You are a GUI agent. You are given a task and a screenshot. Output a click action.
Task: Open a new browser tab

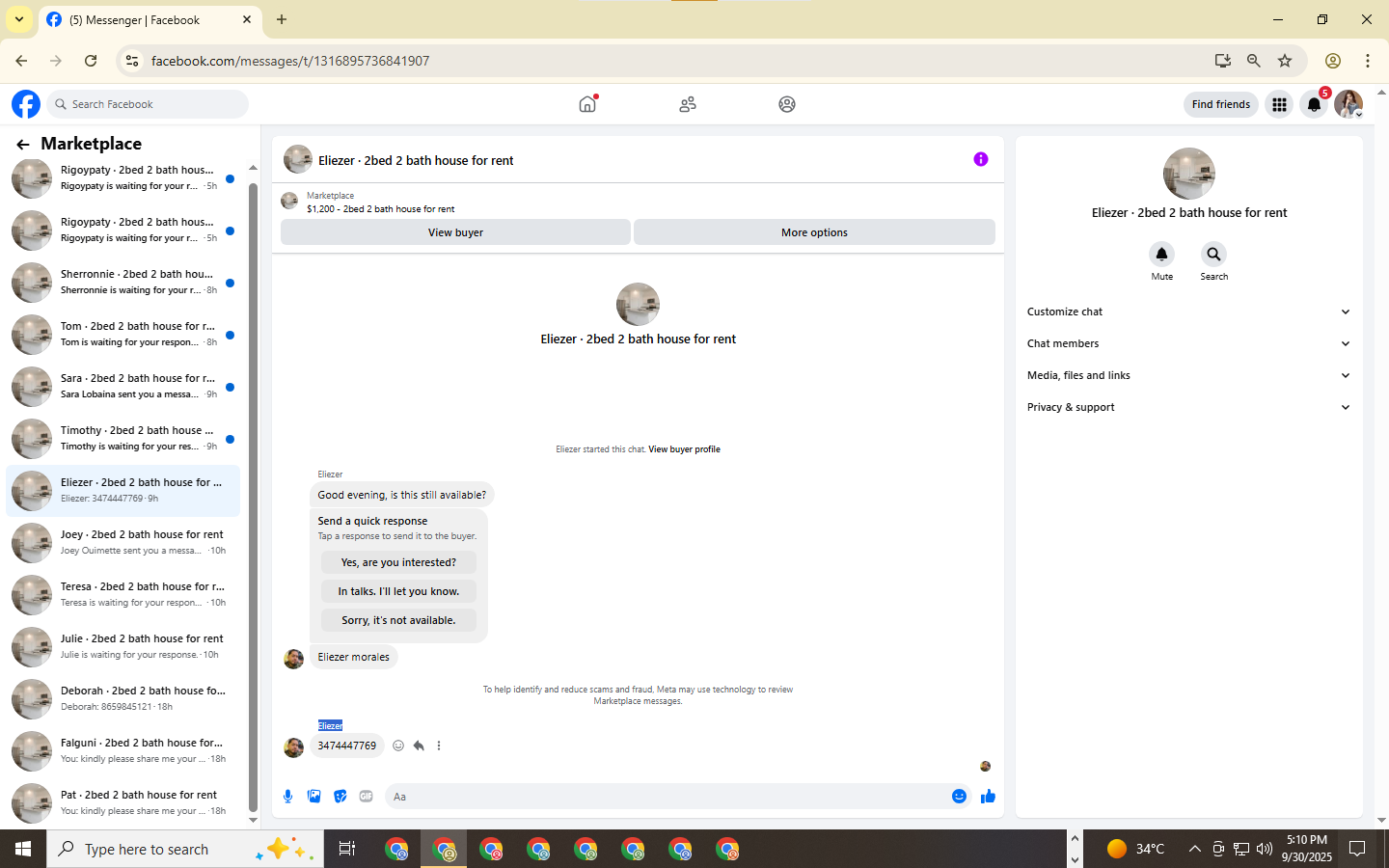282,19
